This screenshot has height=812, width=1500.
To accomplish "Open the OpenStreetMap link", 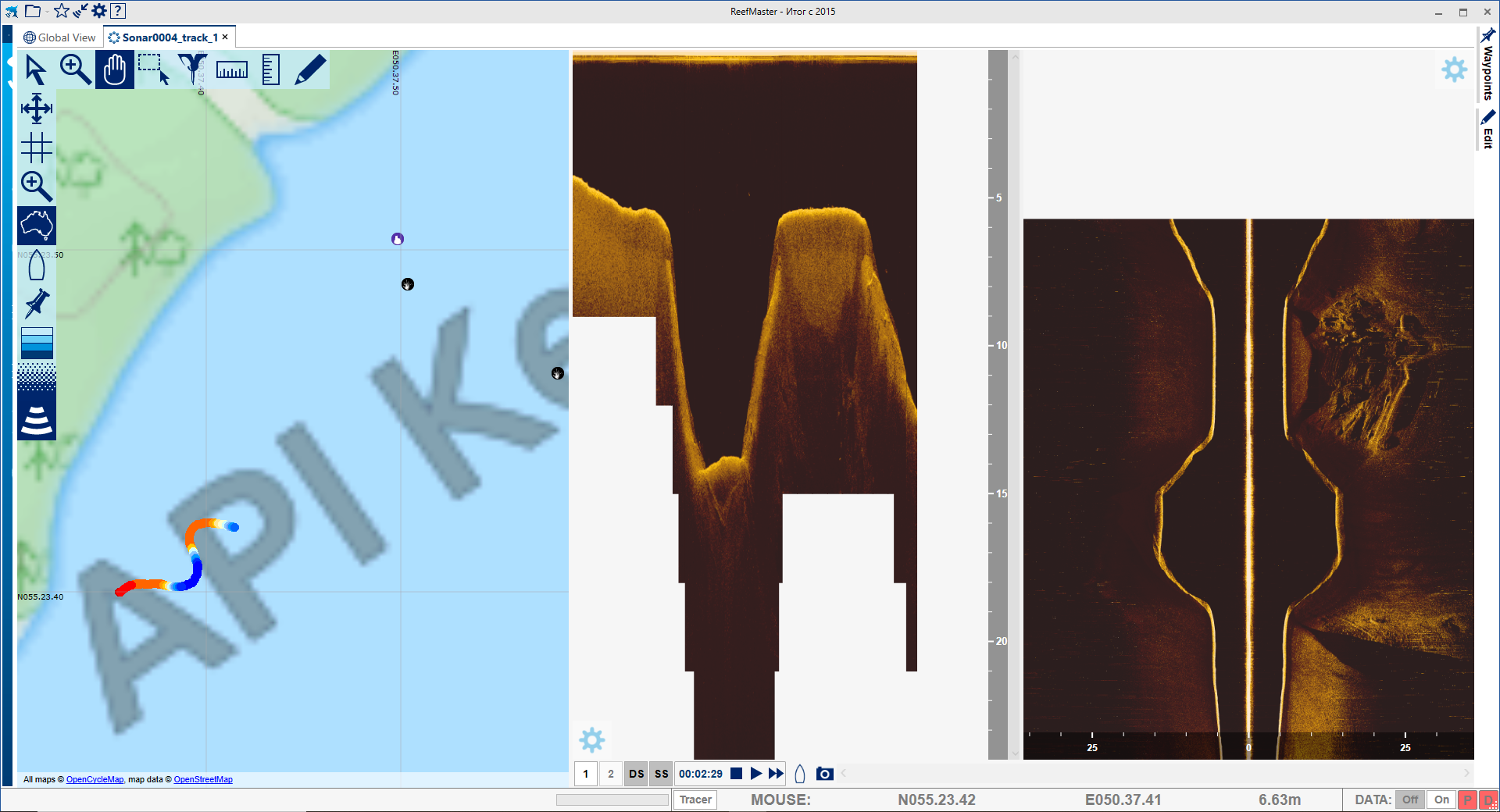I will pos(203,779).
